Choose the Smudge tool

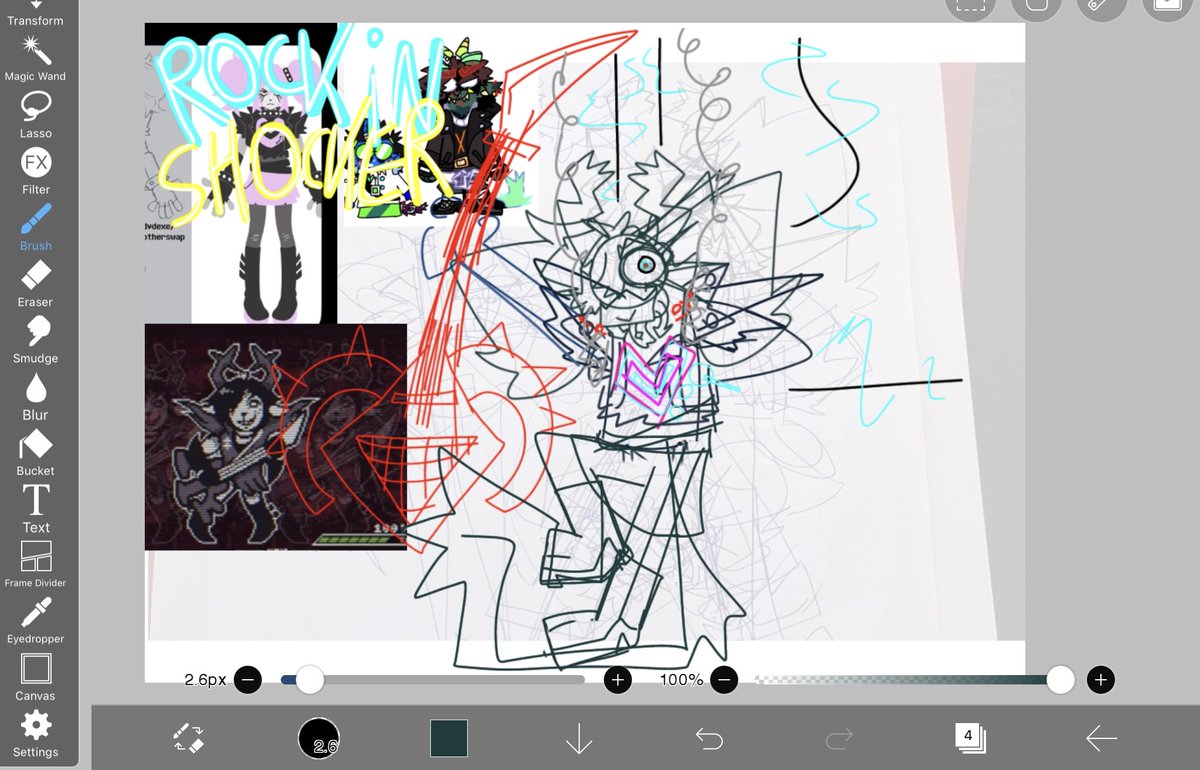pyautogui.click(x=36, y=340)
